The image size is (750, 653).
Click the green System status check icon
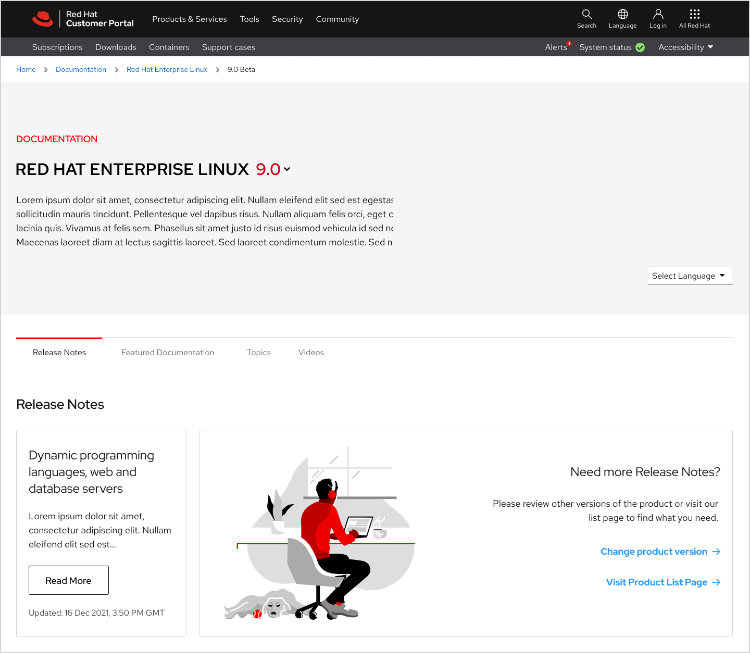pos(640,47)
